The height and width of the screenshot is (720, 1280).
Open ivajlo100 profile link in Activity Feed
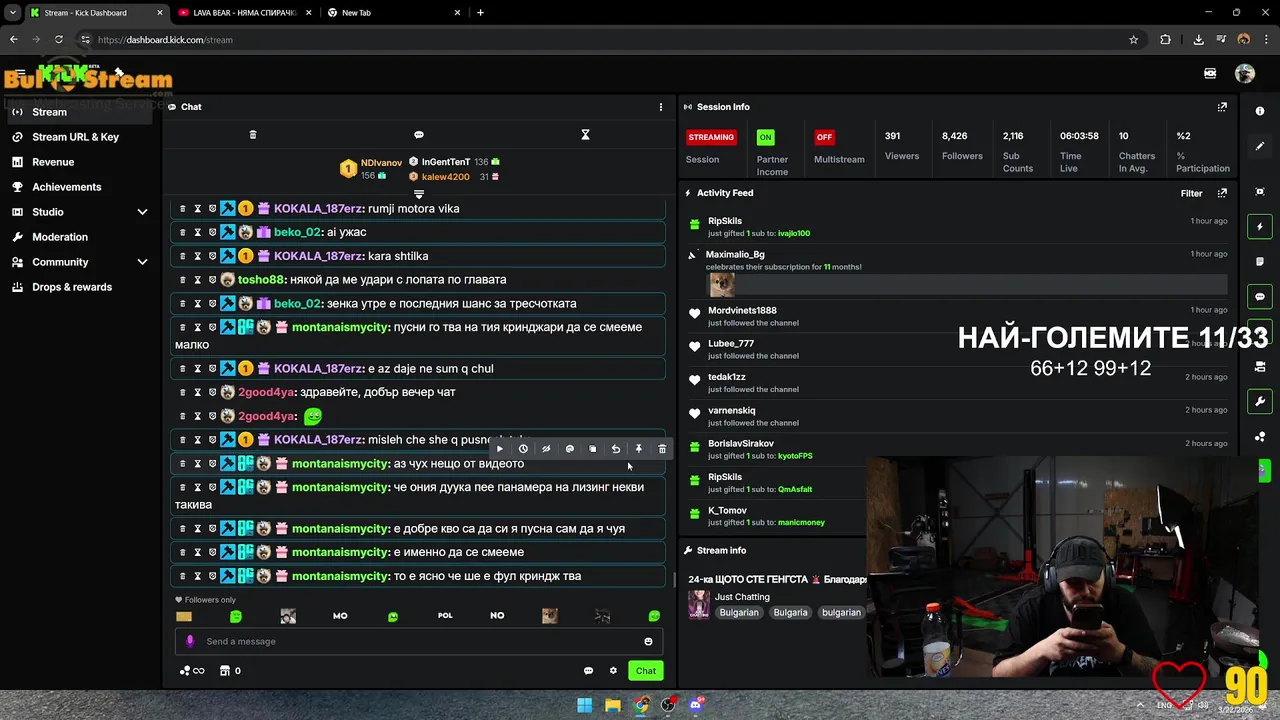(x=794, y=233)
